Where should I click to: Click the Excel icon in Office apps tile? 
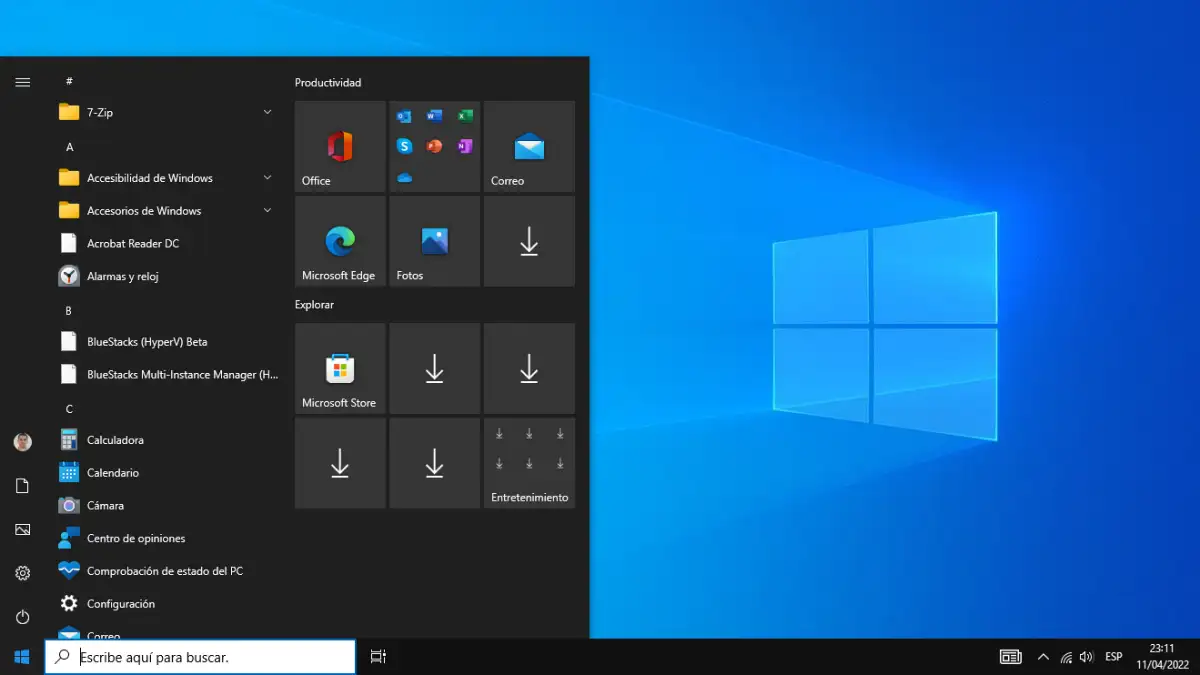click(x=465, y=116)
